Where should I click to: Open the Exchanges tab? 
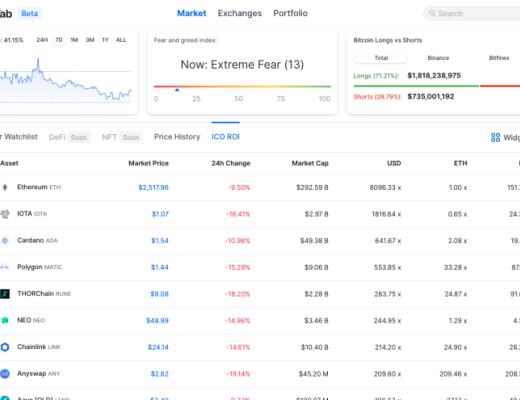[x=240, y=13]
